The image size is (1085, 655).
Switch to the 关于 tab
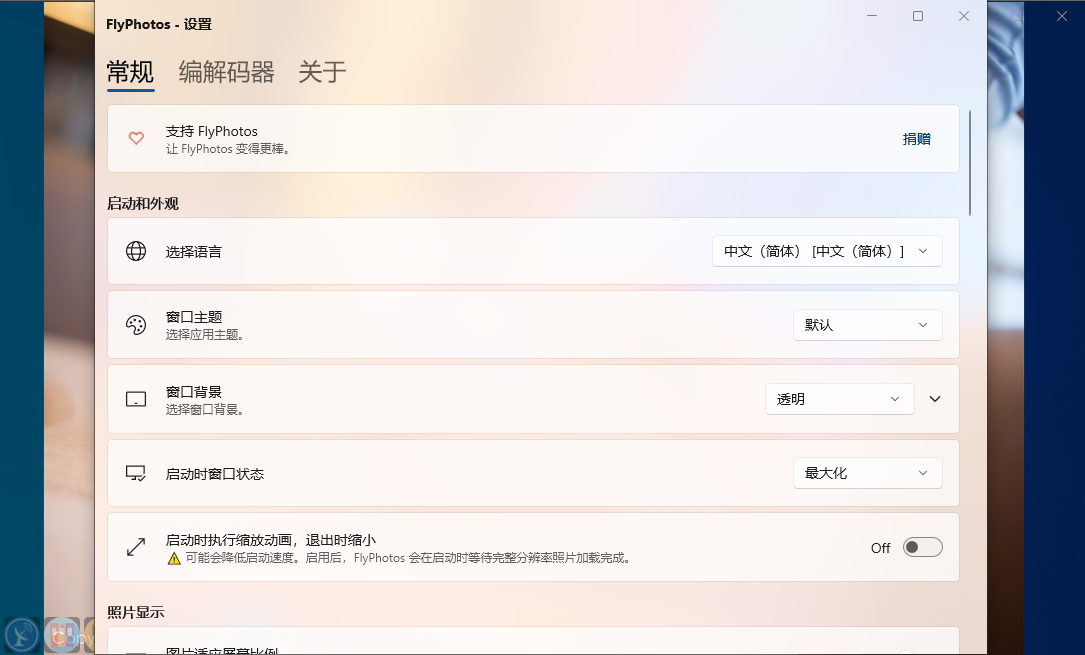(322, 72)
